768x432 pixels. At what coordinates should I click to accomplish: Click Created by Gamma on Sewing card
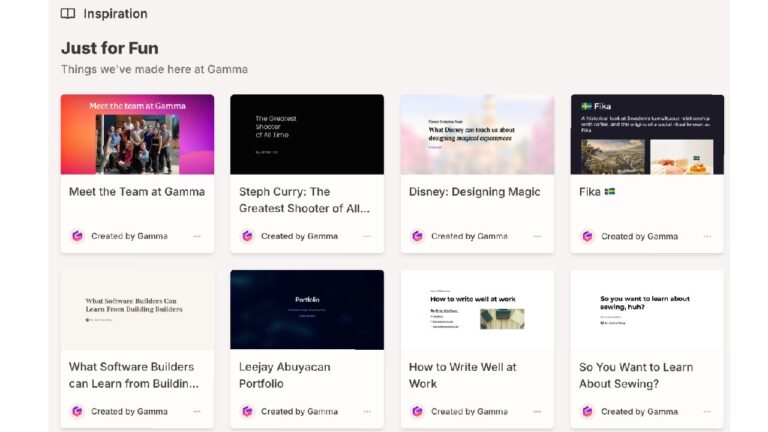point(639,411)
